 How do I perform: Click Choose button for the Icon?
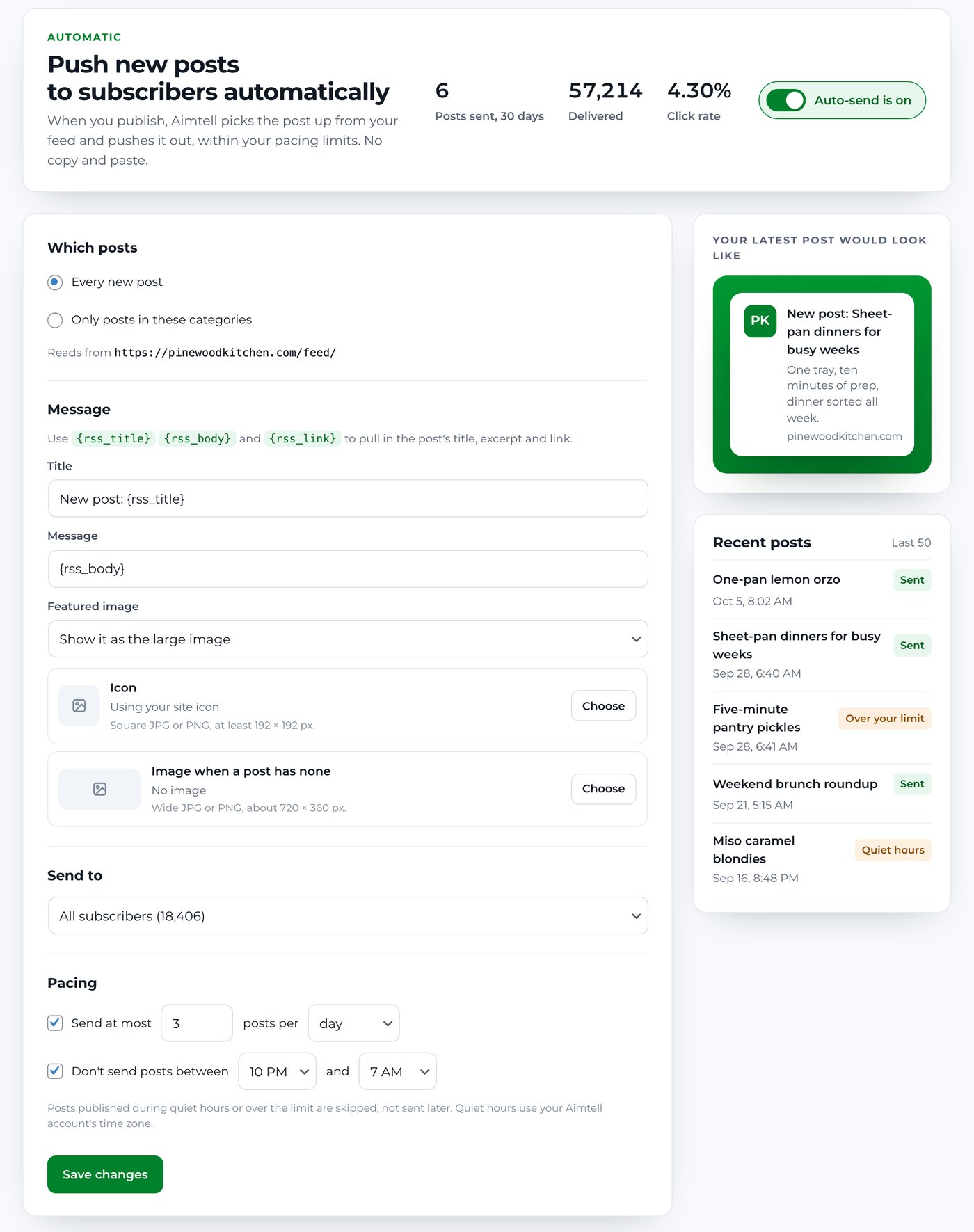pyautogui.click(x=603, y=705)
